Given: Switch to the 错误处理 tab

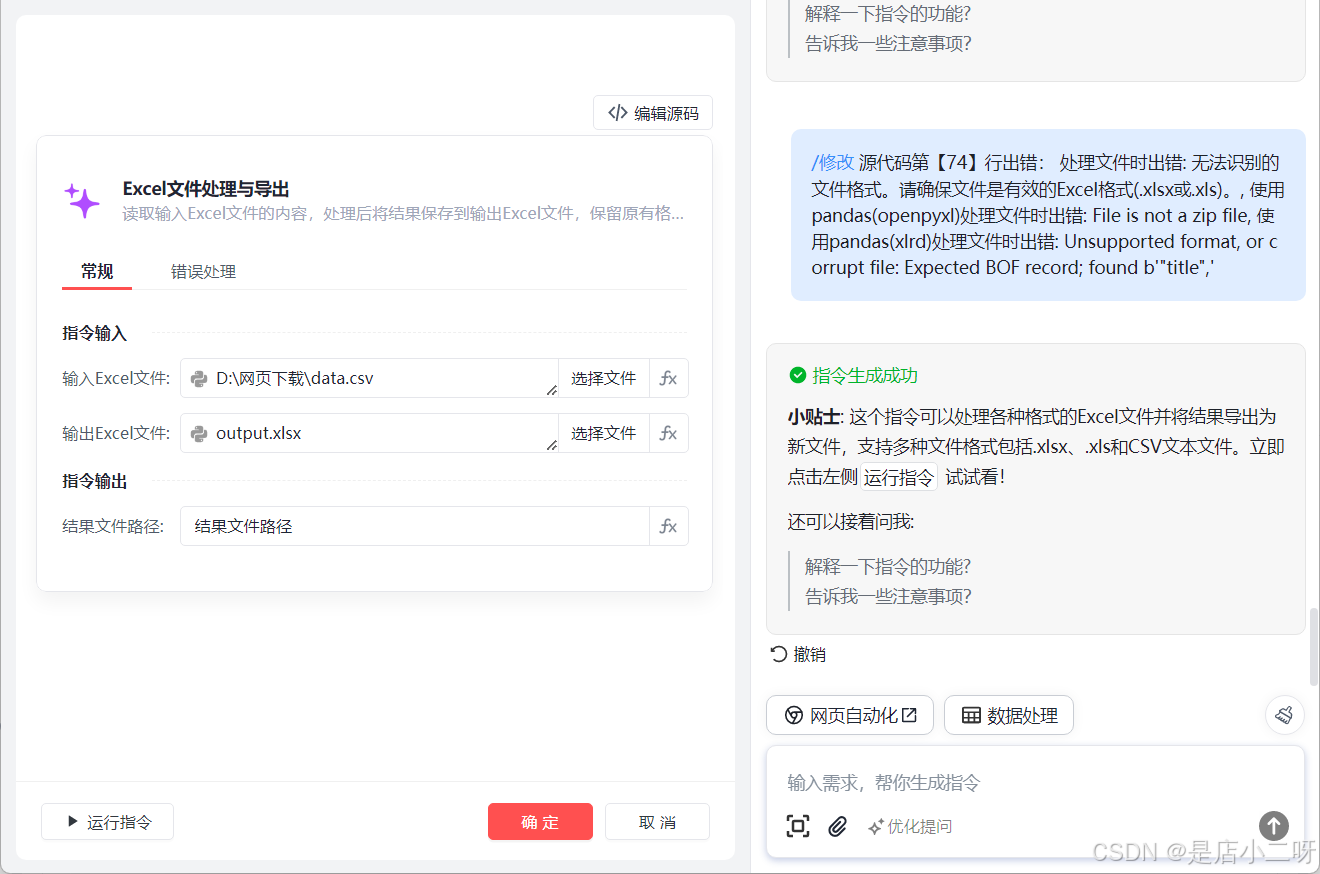Looking at the screenshot, I should 202,271.
